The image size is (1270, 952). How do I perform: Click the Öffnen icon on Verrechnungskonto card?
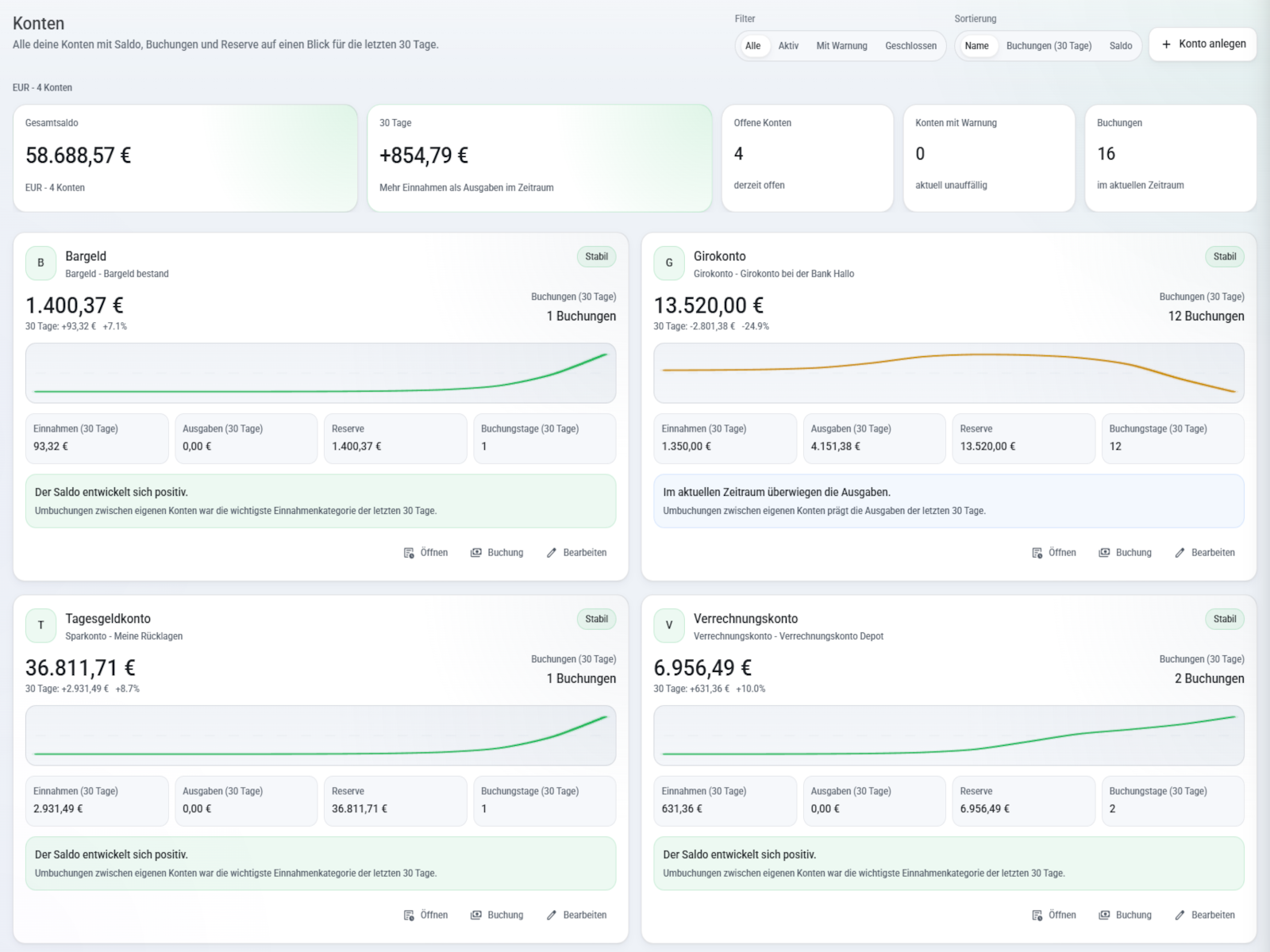tap(1037, 916)
